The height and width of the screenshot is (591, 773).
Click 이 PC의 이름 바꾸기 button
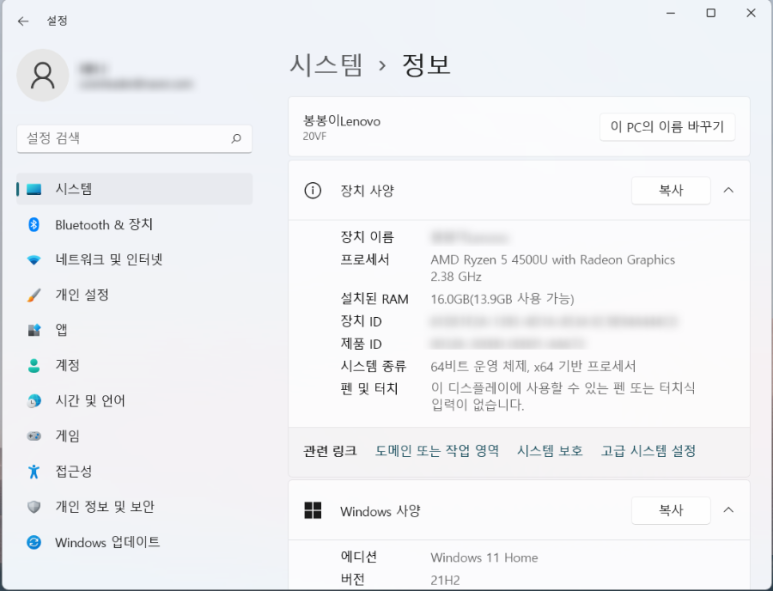coord(667,127)
